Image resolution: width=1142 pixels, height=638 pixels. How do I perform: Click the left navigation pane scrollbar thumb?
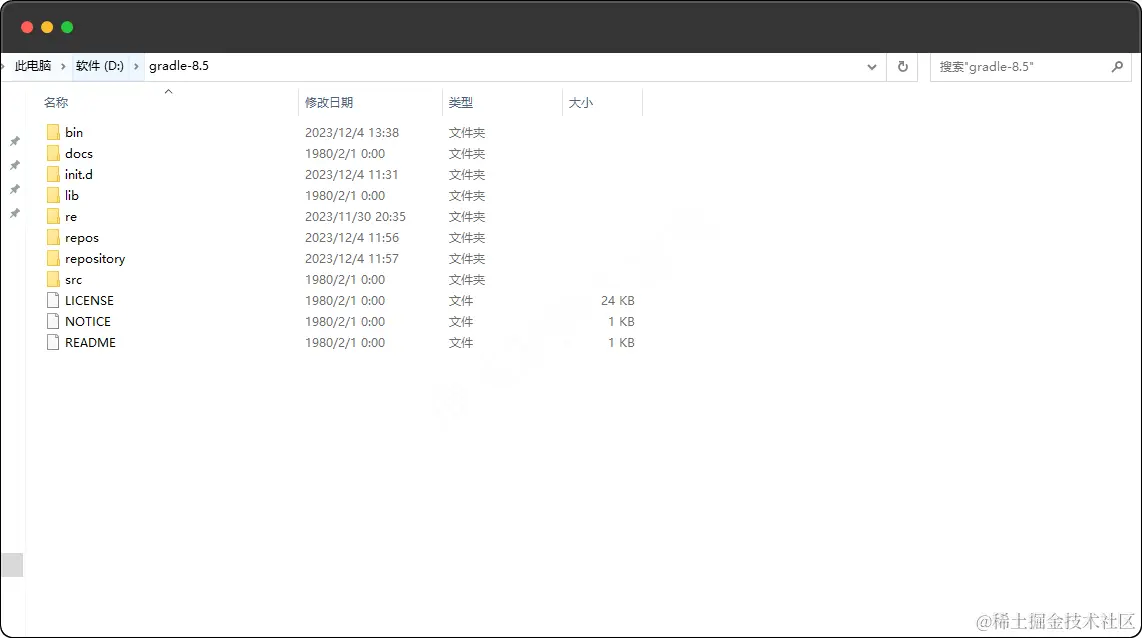pyautogui.click(x=12, y=564)
